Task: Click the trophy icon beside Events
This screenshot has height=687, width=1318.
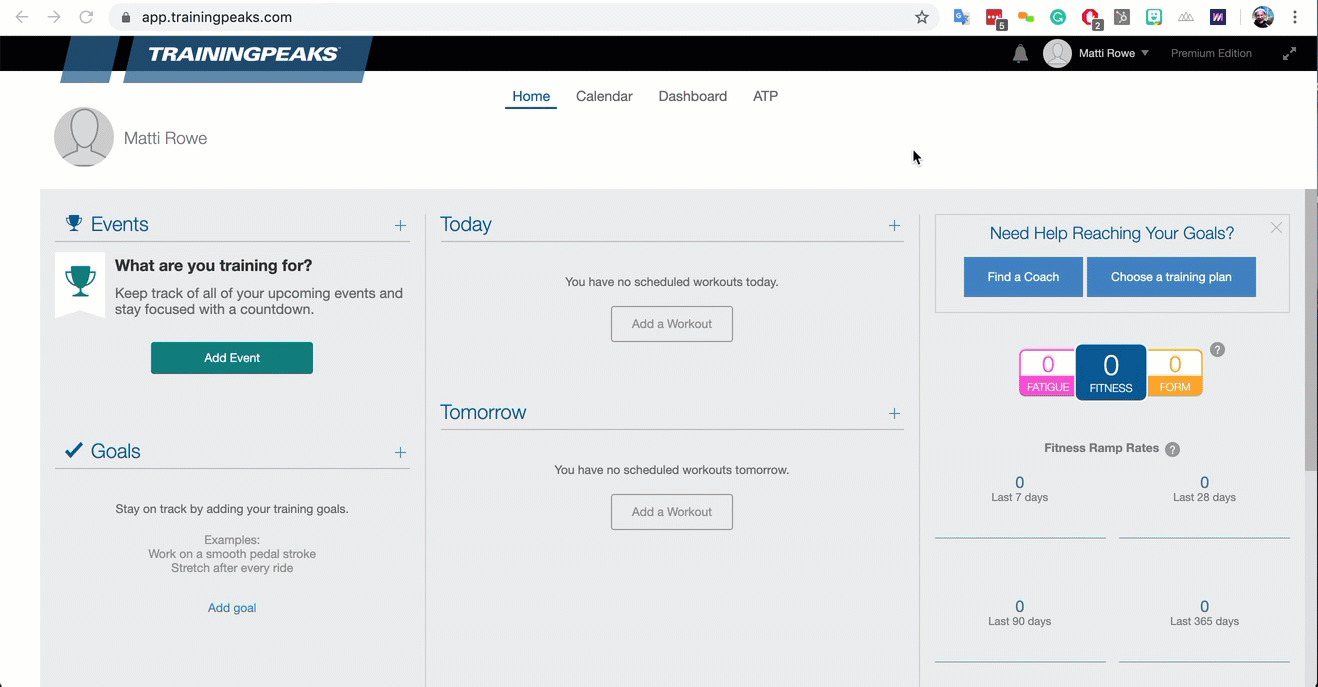Action: point(73,223)
